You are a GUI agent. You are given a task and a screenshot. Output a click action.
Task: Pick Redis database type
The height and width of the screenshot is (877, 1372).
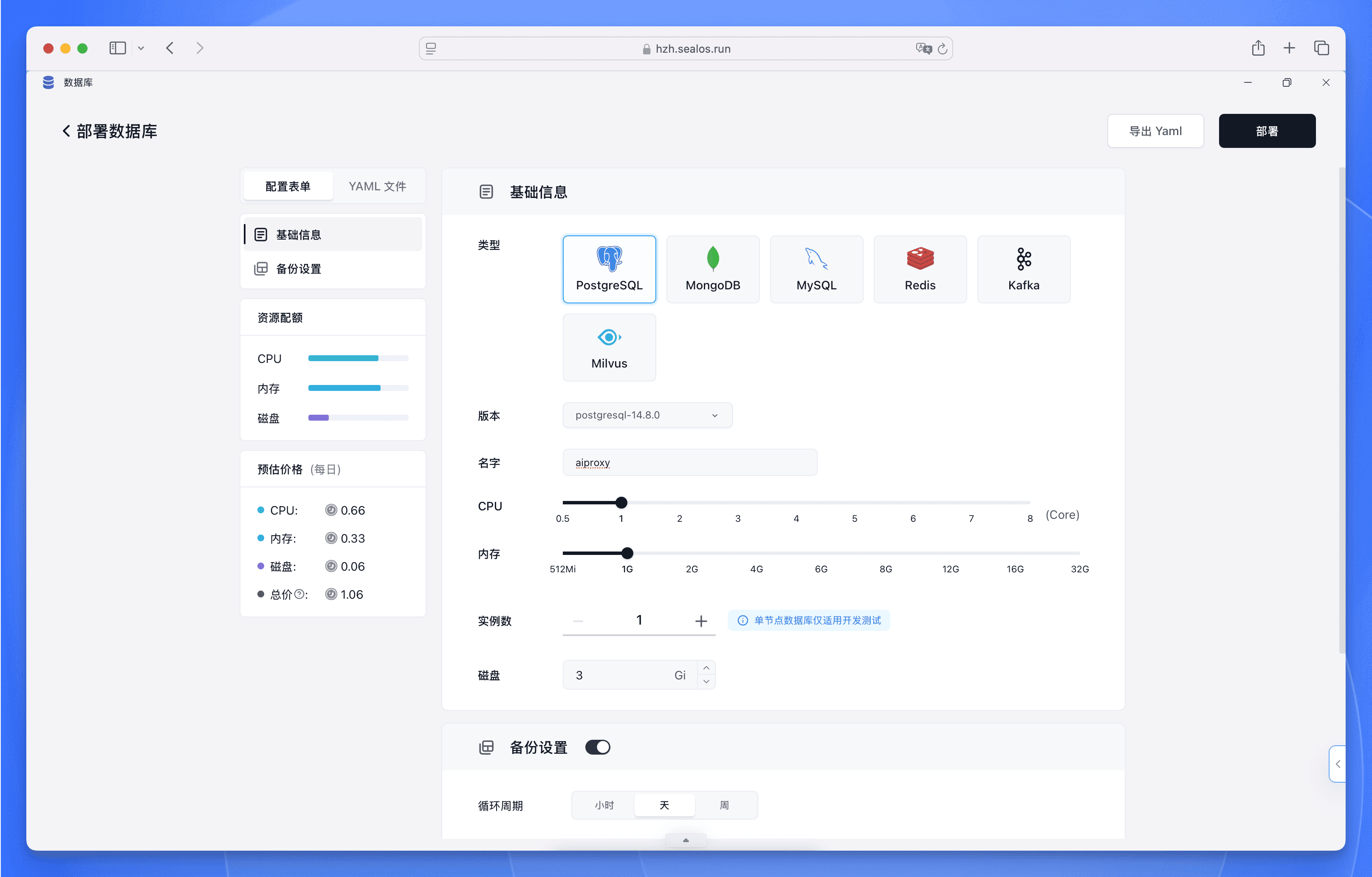920,269
